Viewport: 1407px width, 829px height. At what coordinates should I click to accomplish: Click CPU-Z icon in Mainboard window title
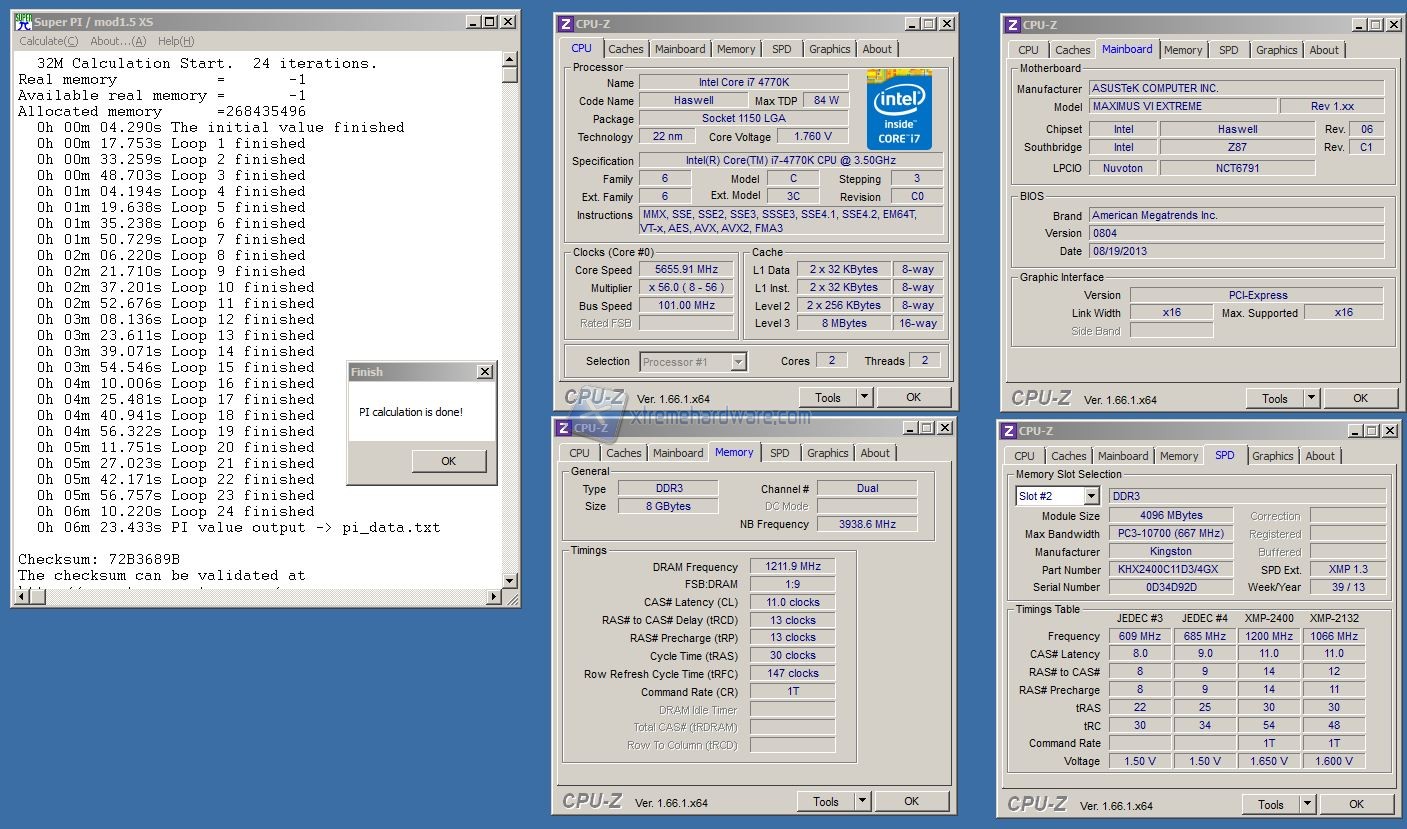click(1012, 25)
